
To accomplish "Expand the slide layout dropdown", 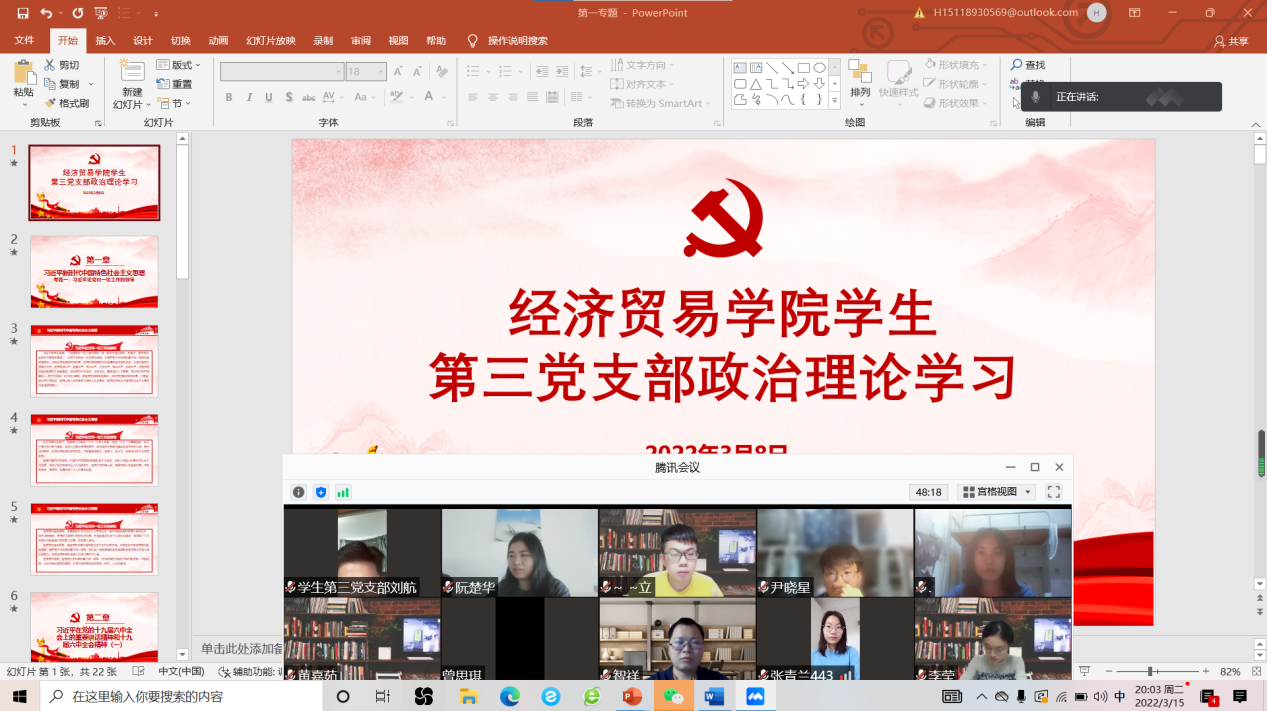I will tap(180, 65).
